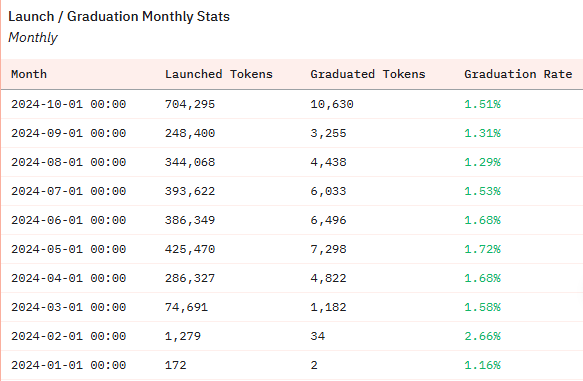583x381 pixels.
Task: Click launched tokens value '1,279'
Action: 183,336
